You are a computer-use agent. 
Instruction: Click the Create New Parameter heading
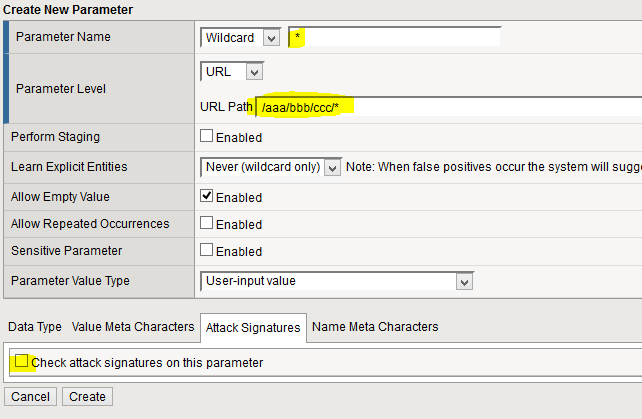pyautogui.click(x=69, y=9)
